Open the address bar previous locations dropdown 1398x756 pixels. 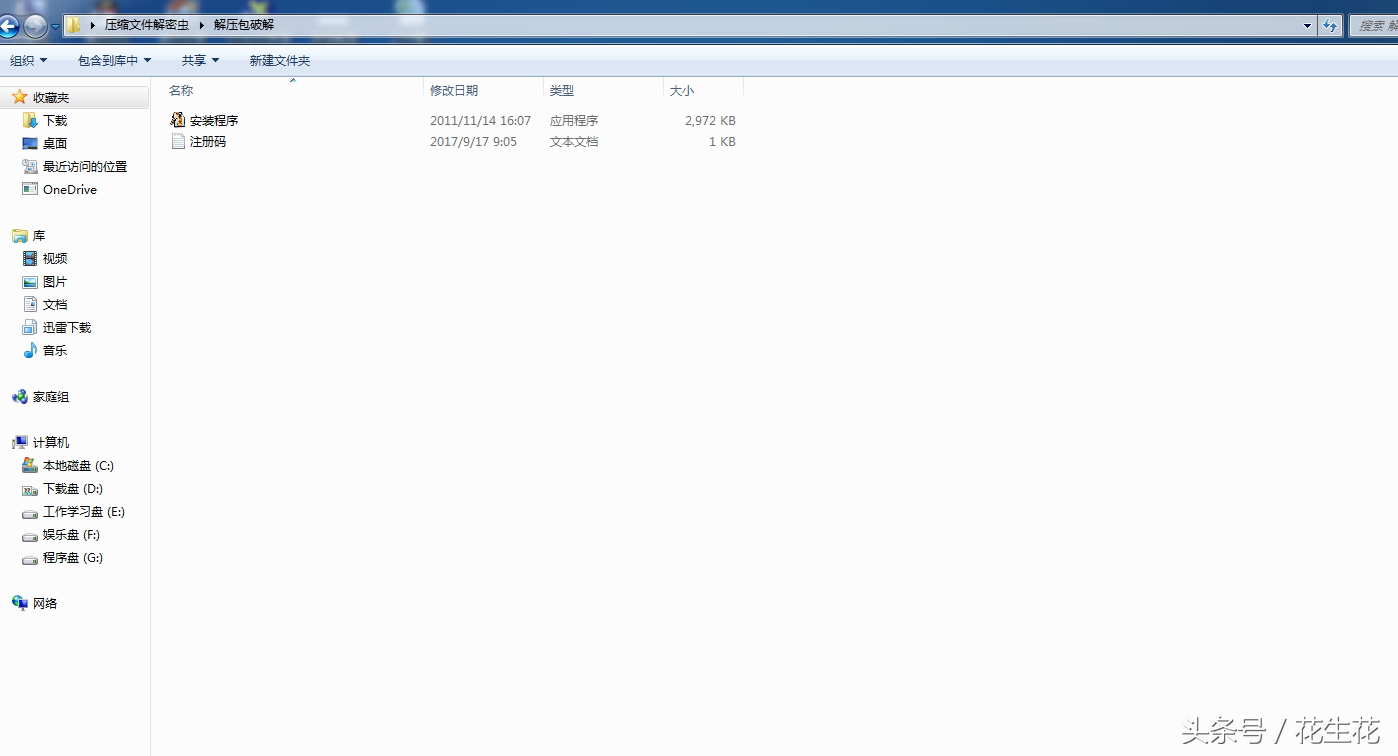[1308, 26]
